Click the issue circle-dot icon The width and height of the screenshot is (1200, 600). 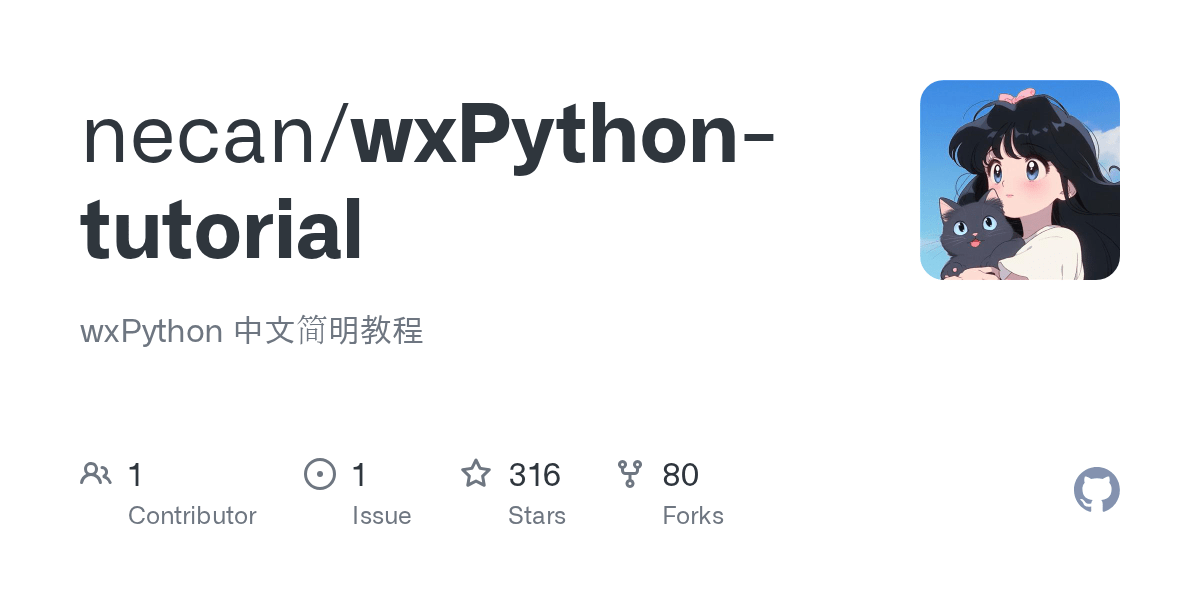click(320, 474)
